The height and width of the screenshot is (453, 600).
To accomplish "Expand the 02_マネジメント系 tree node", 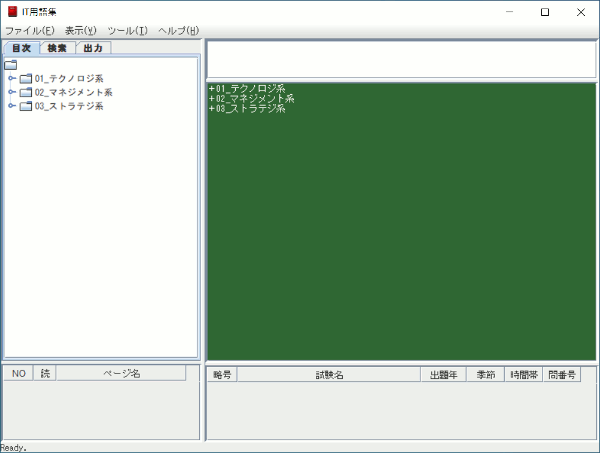I will point(12,92).
